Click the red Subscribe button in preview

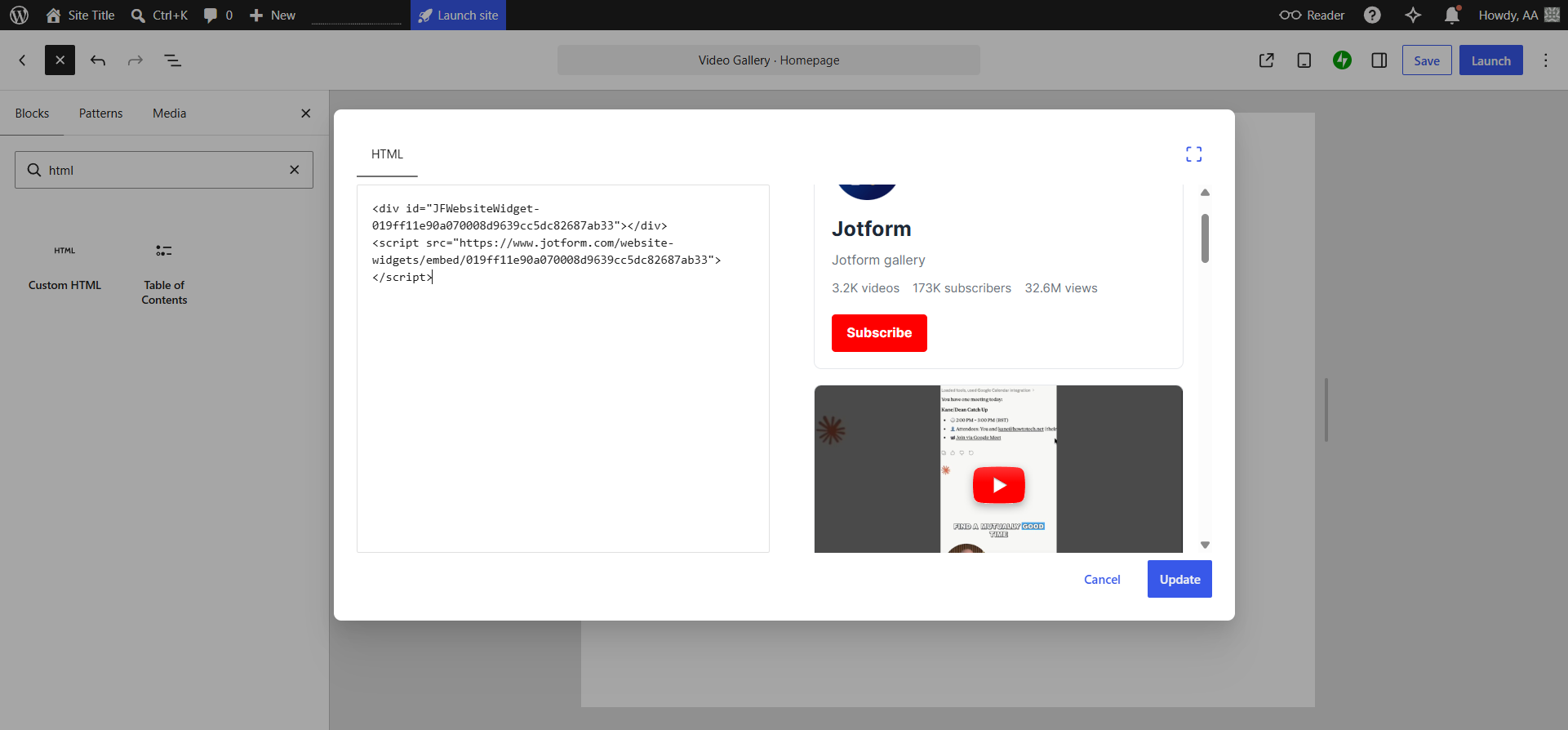click(x=879, y=333)
